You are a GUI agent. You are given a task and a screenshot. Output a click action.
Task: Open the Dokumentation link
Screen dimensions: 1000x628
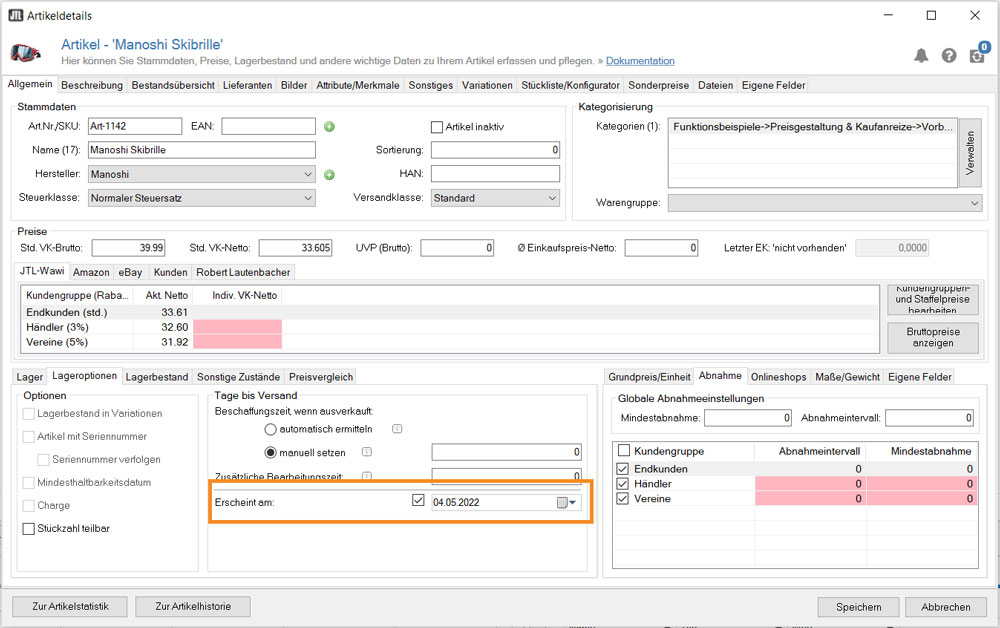pos(640,61)
